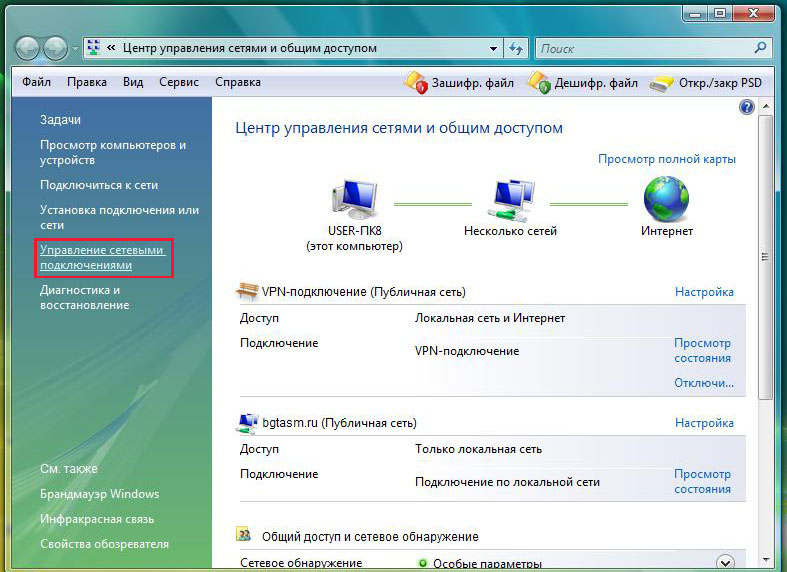Click the double chevron in address bar
787x572 pixels.
[x=111, y=48]
